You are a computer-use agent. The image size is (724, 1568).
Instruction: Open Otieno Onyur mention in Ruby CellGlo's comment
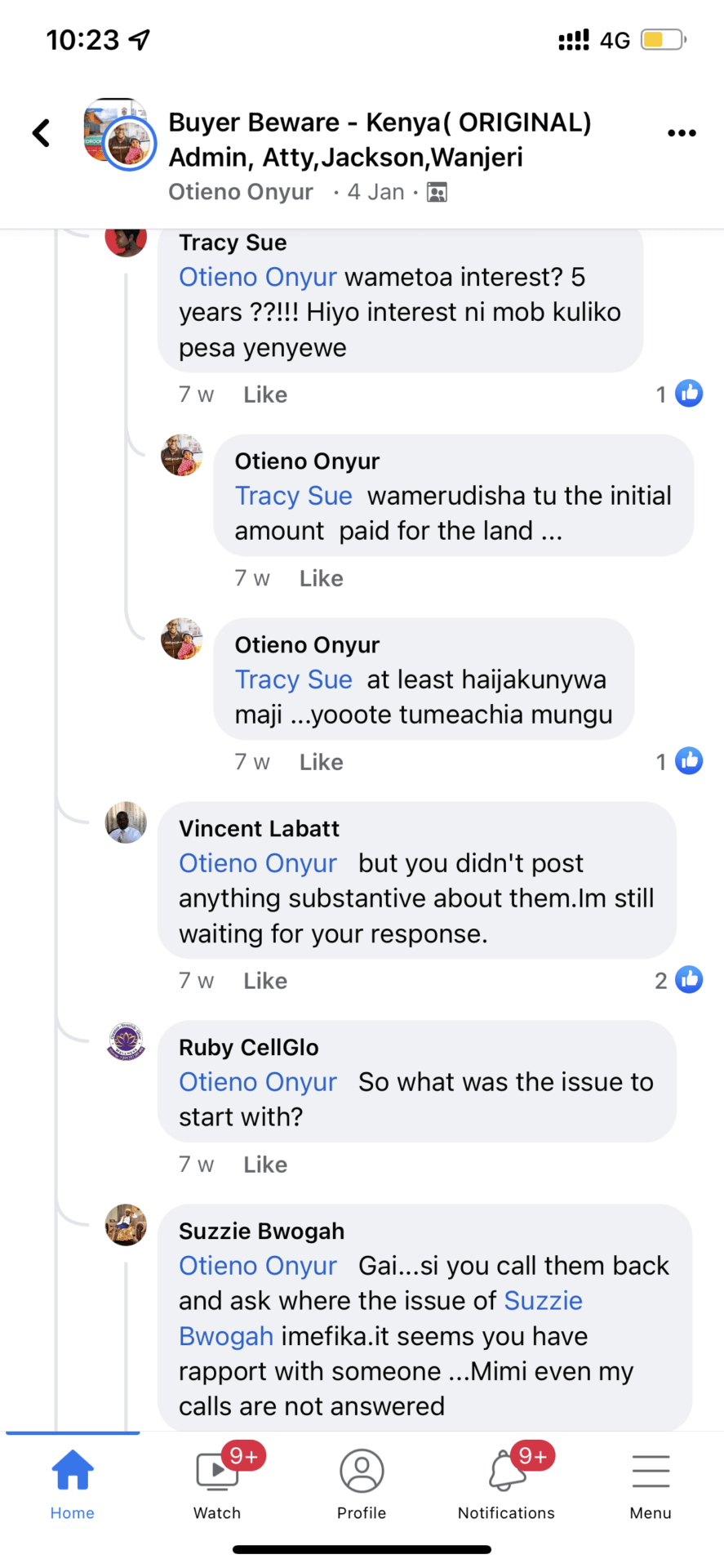tap(258, 1082)
